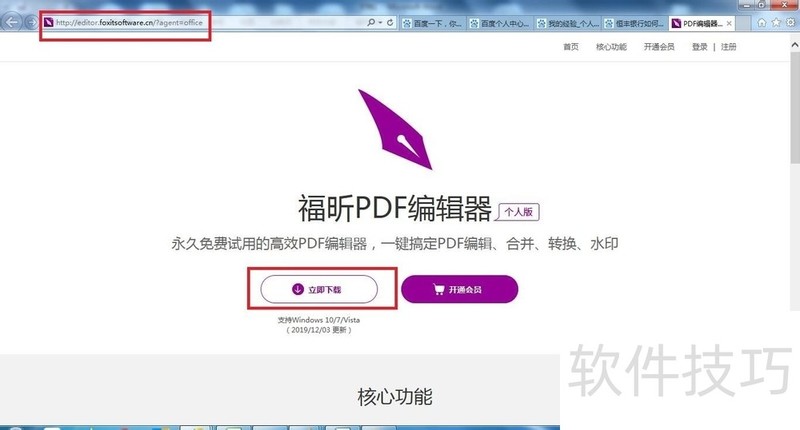
Task: Click the browser forward arrow button
Action: [31, 22]
